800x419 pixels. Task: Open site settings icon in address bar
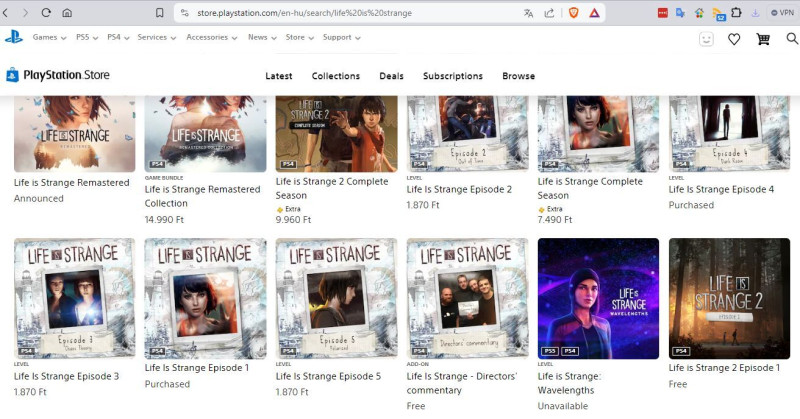tap(185, 13)
